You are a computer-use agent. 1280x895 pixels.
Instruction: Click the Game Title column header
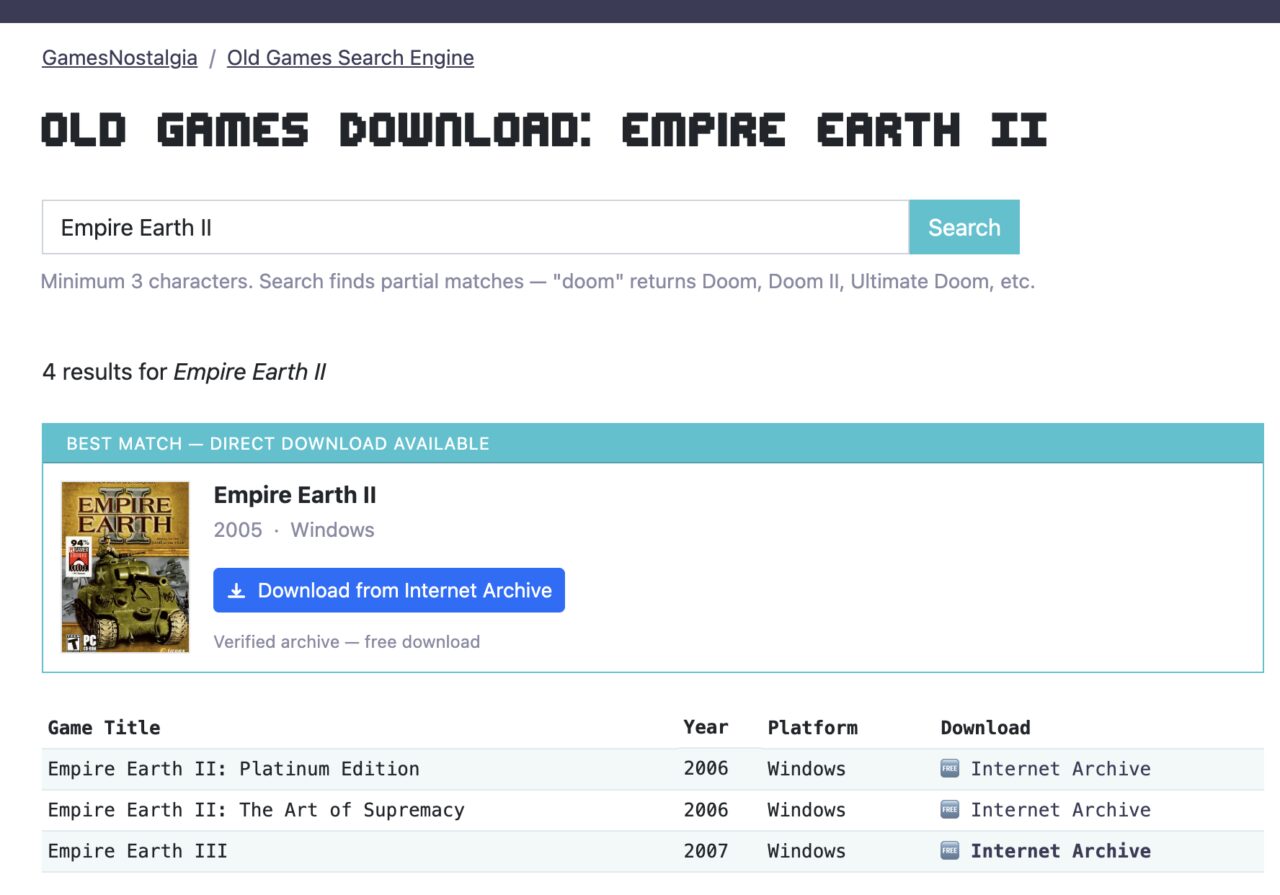104,728
